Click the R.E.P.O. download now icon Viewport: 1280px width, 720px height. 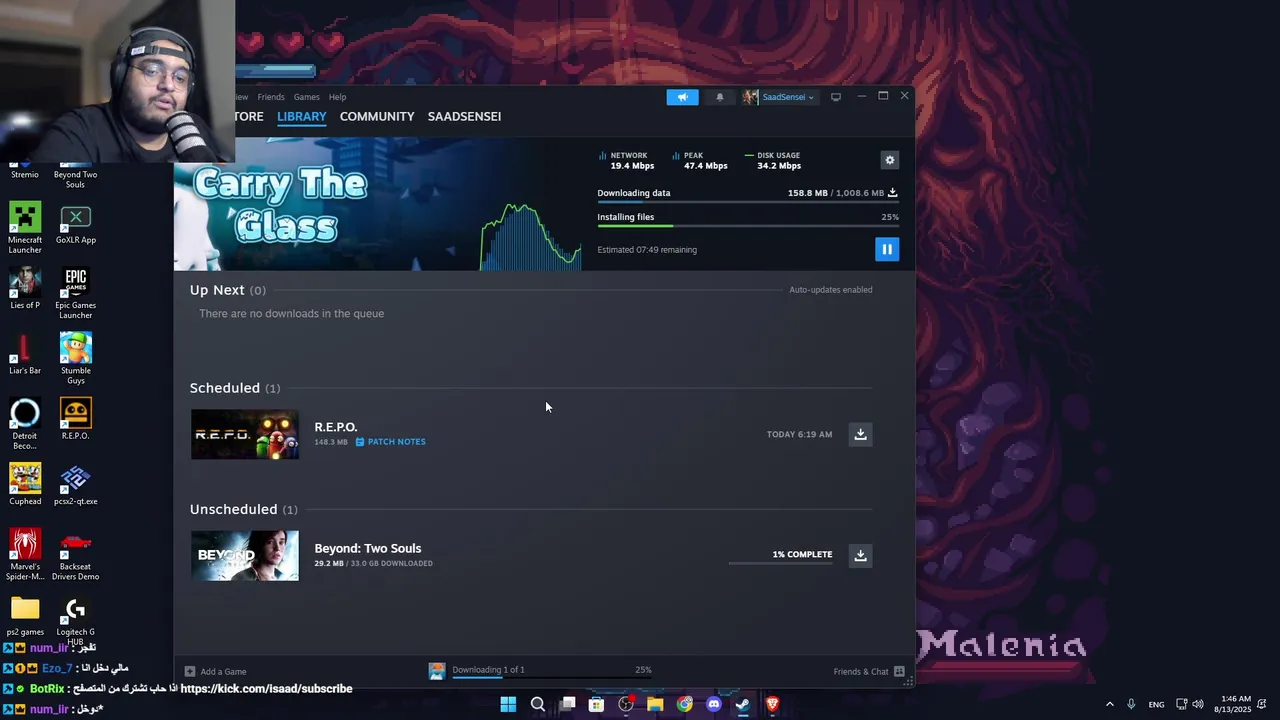point(860,434)
